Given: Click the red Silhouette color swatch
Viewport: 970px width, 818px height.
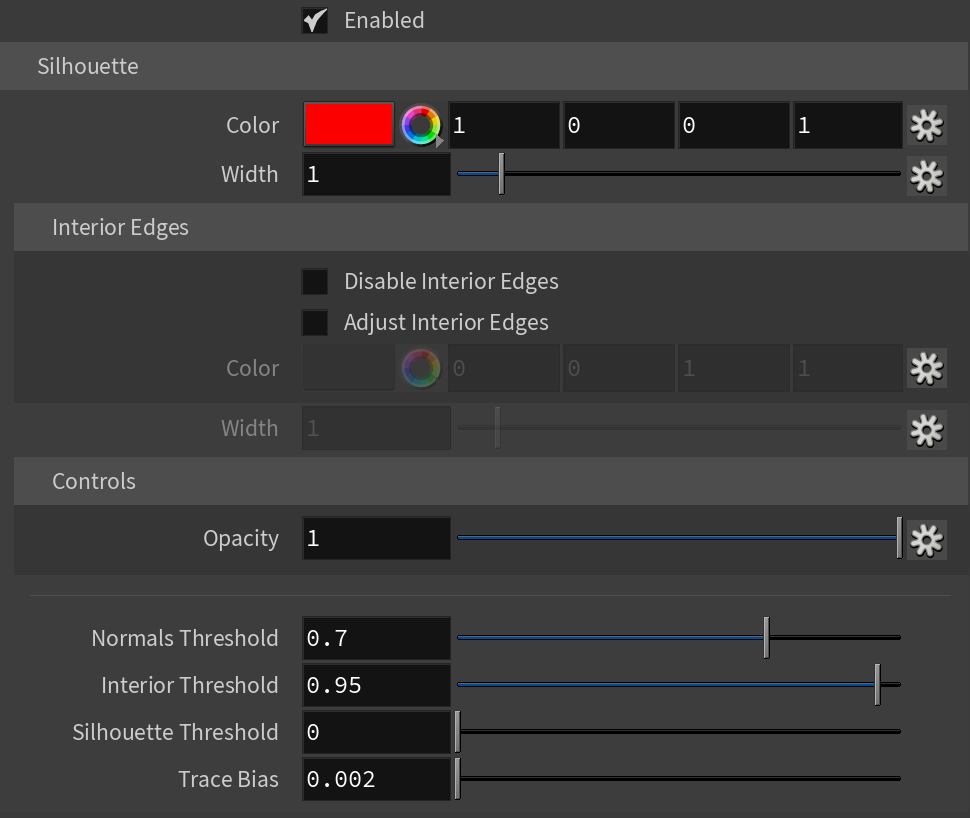Looking at the screenshot, I should point(349,124).
